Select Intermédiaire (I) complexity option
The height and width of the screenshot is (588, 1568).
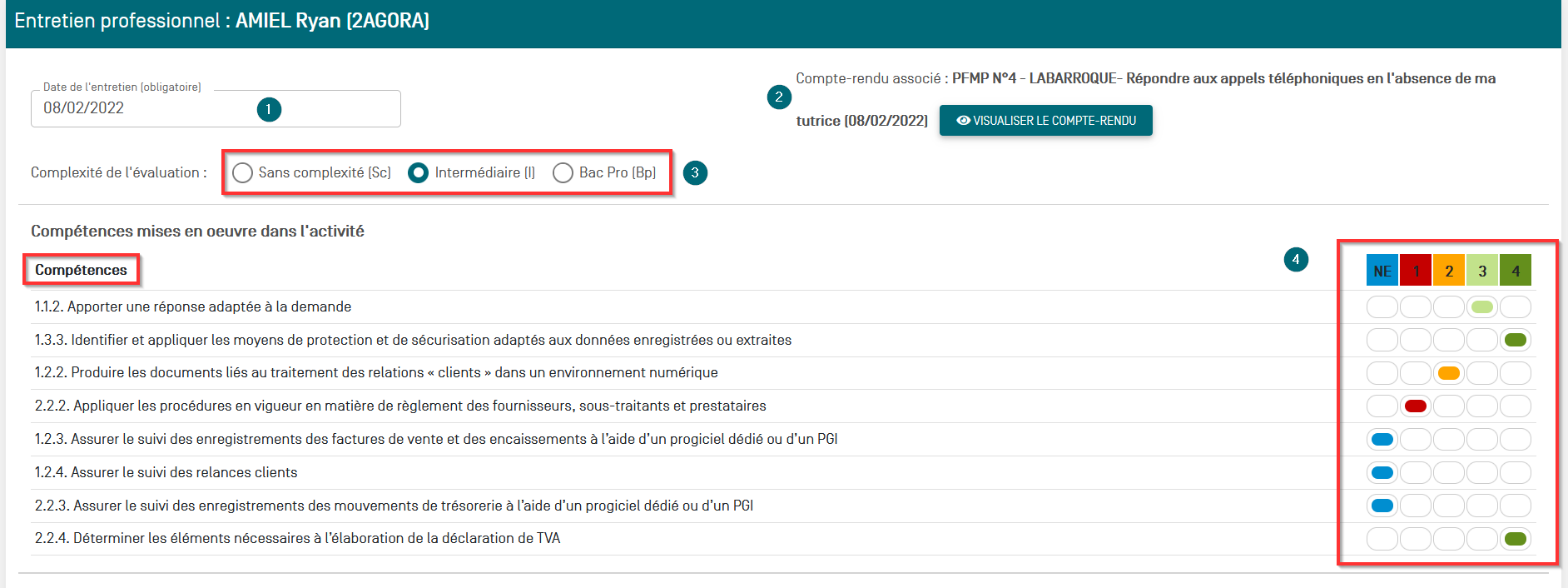click(419, 172)
